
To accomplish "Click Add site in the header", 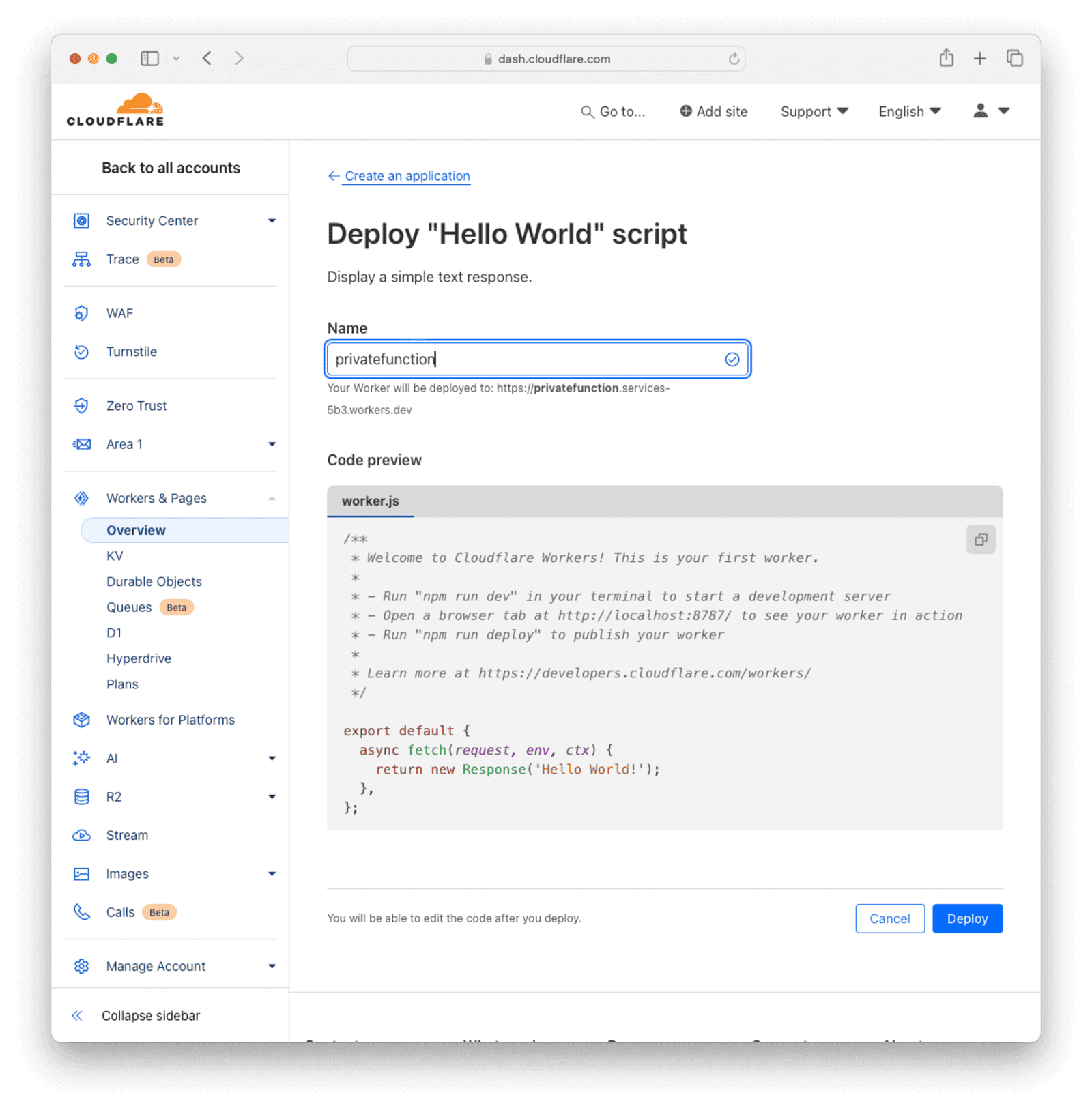I will coord(713,111).
